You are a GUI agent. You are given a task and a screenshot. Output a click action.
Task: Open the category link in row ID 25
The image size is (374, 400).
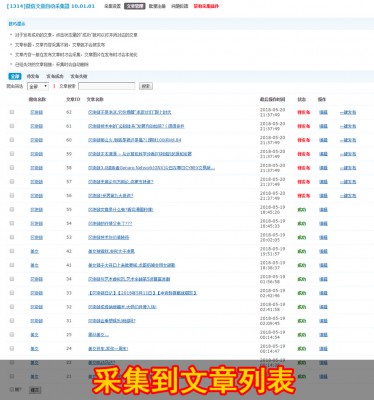35,335
